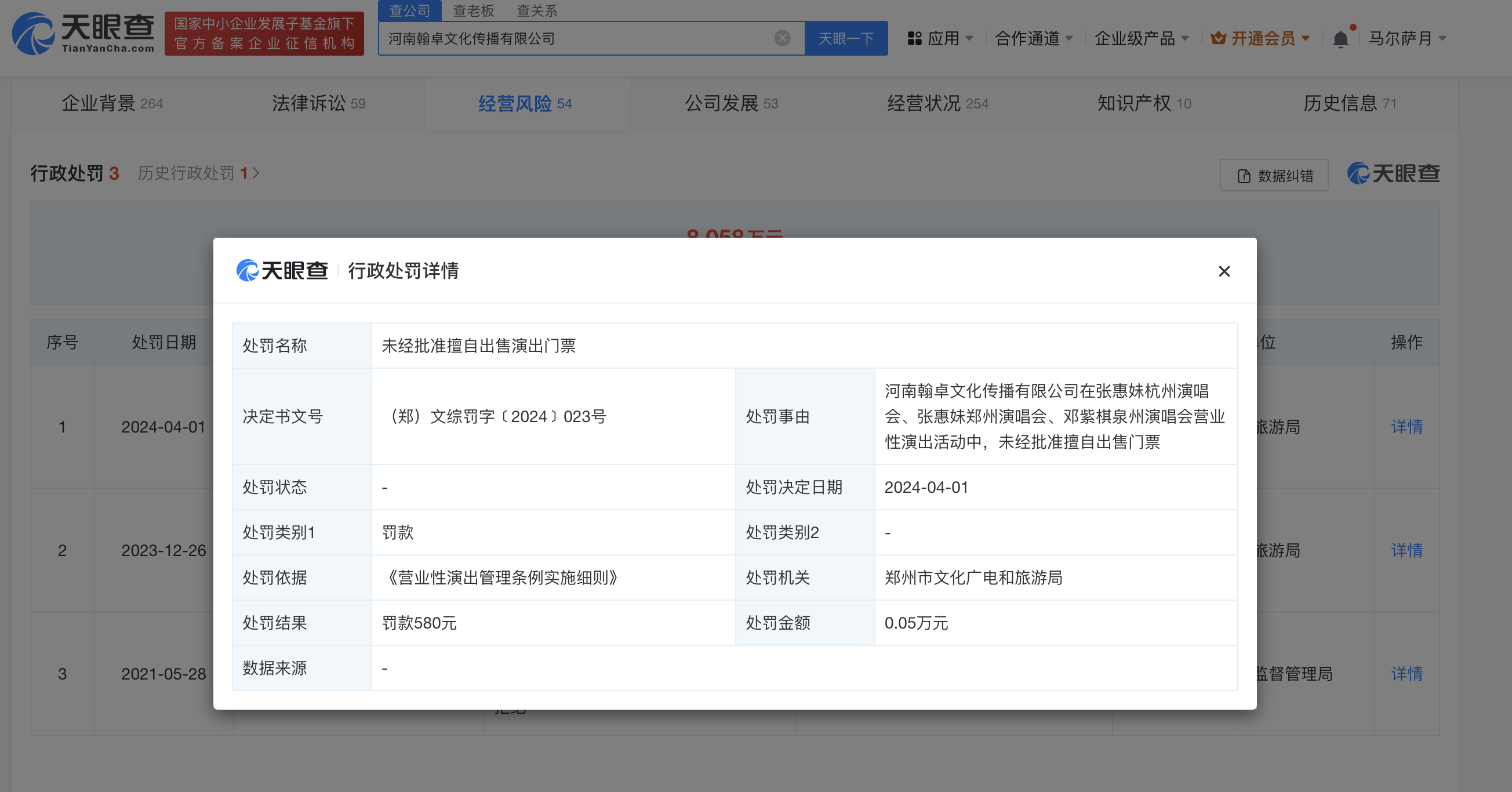Image resolution: width=1512 pixels, height=792 pixels.
Task: Clear the search box using the x icon
Action: pos(782,38)
